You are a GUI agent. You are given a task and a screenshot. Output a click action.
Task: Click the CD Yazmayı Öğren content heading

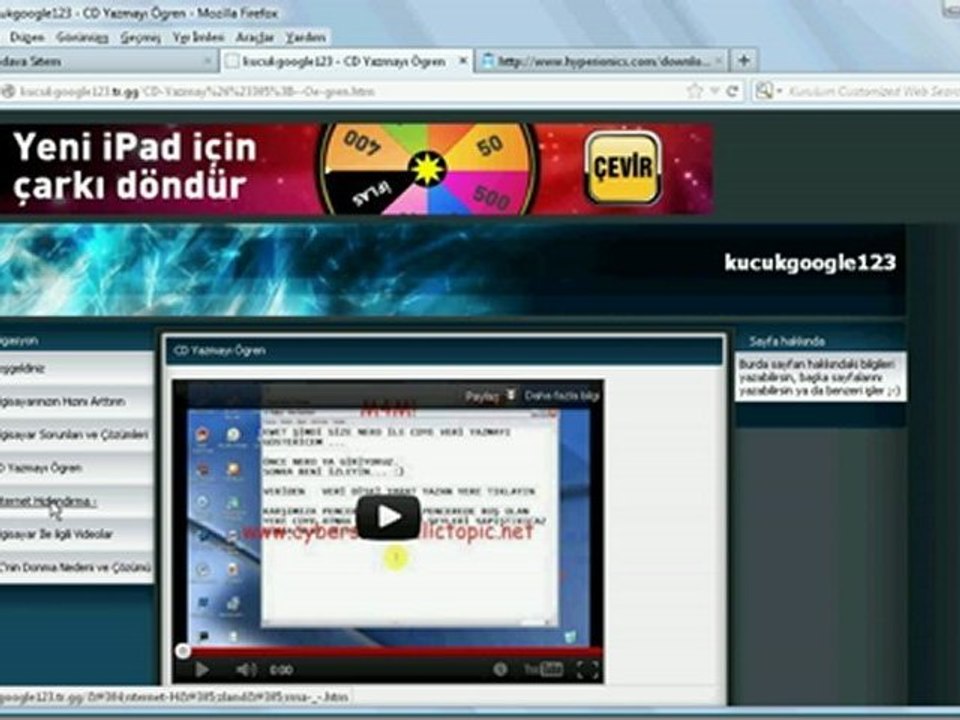(x=219, y=351)
